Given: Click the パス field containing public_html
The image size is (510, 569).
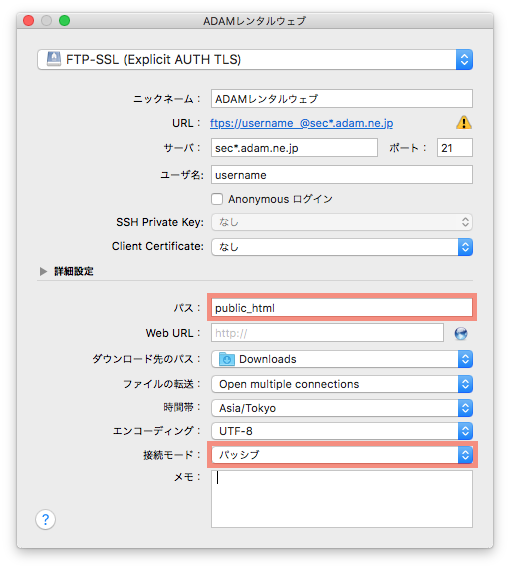Looking at the screenshot, I should tap(342, 308).
